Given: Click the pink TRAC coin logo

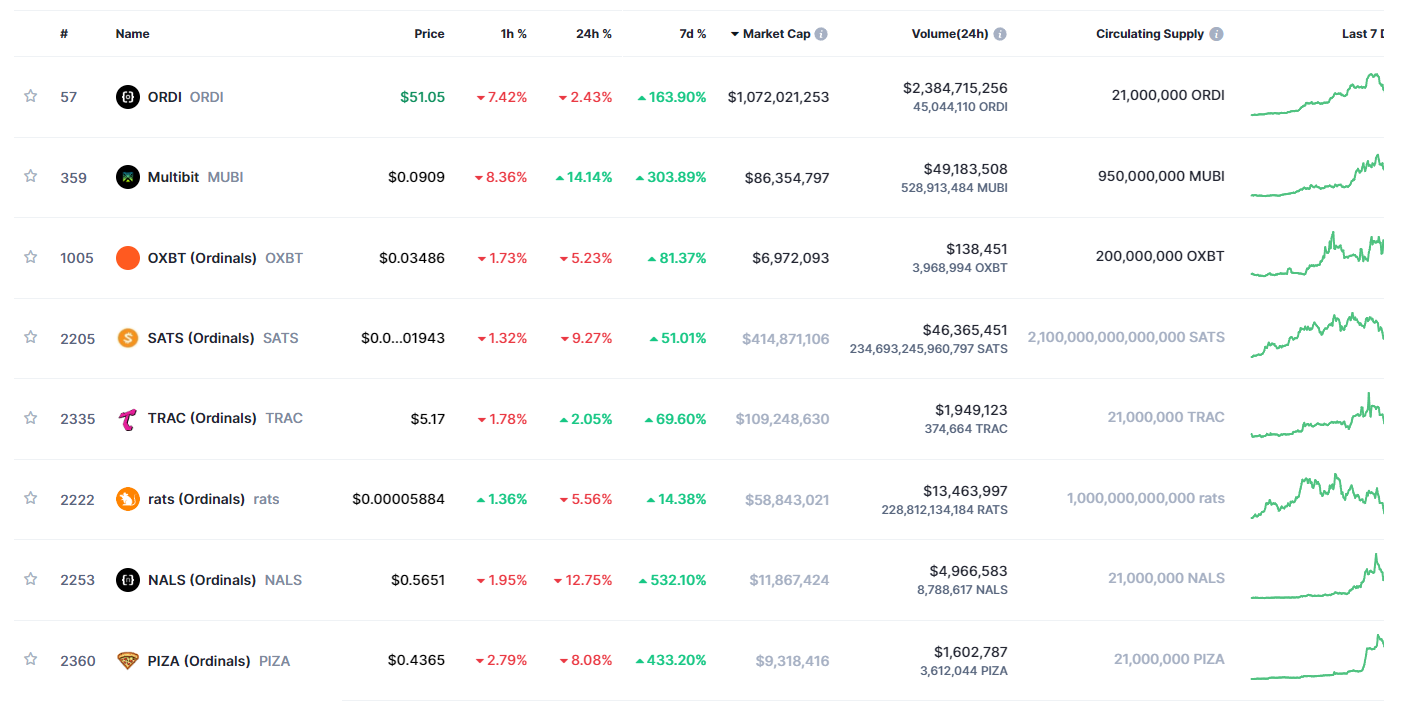Looking at the screenshot, I should tap(128, 418).
